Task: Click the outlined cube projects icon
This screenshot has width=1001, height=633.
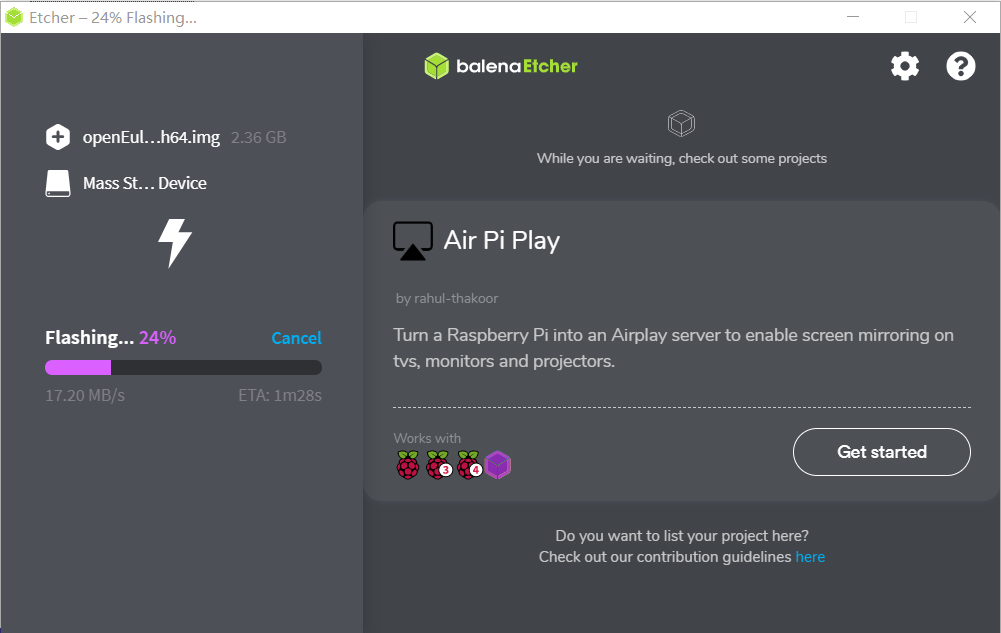Action: 681,123
